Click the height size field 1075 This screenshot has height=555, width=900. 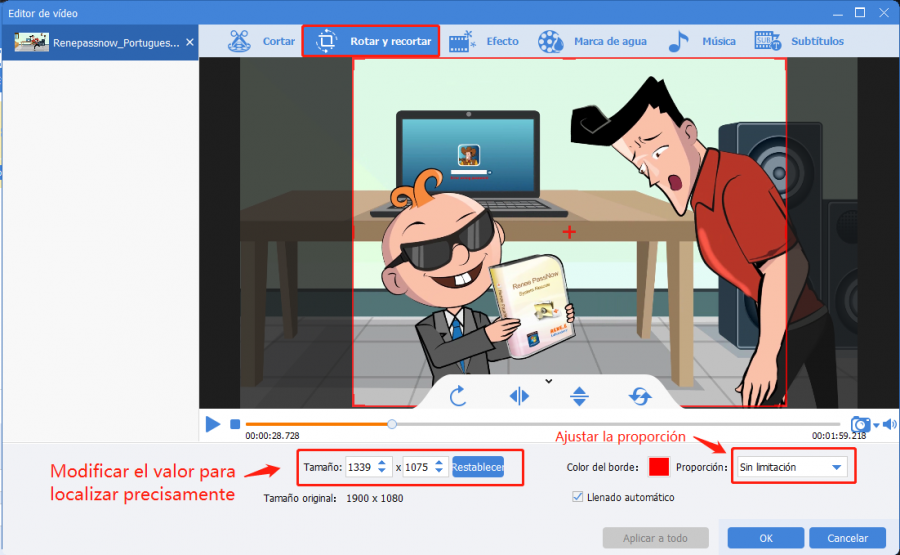pyautogui.click(x=417, y=467)
